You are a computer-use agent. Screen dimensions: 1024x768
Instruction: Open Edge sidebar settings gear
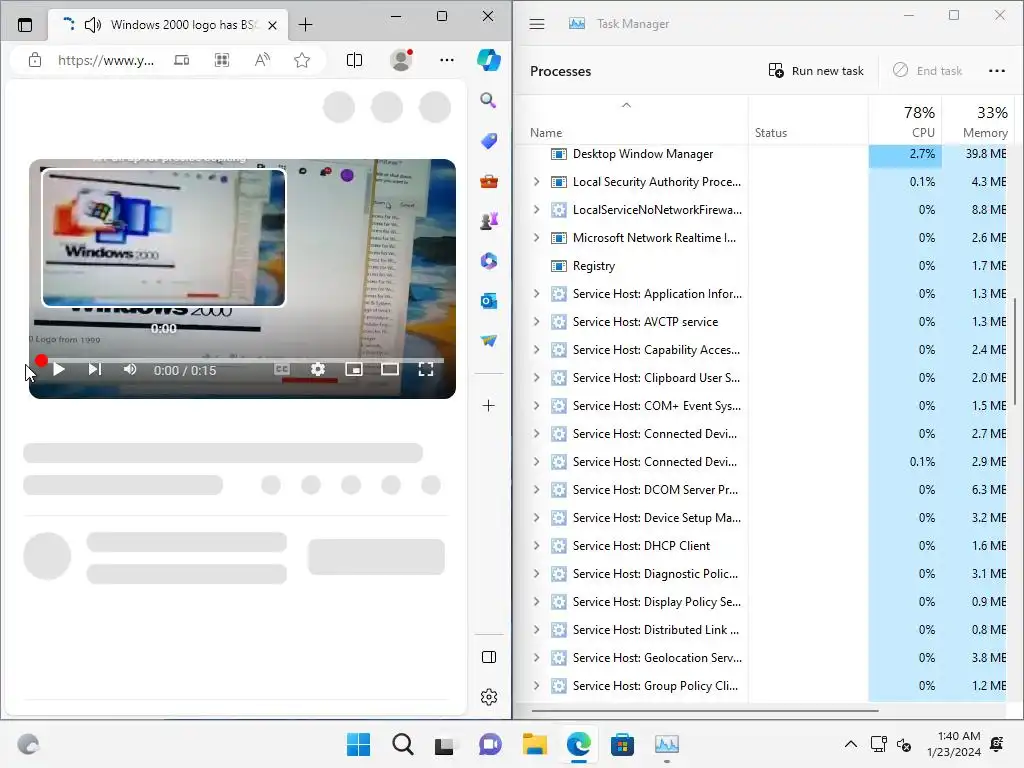(x=488, y=697)
